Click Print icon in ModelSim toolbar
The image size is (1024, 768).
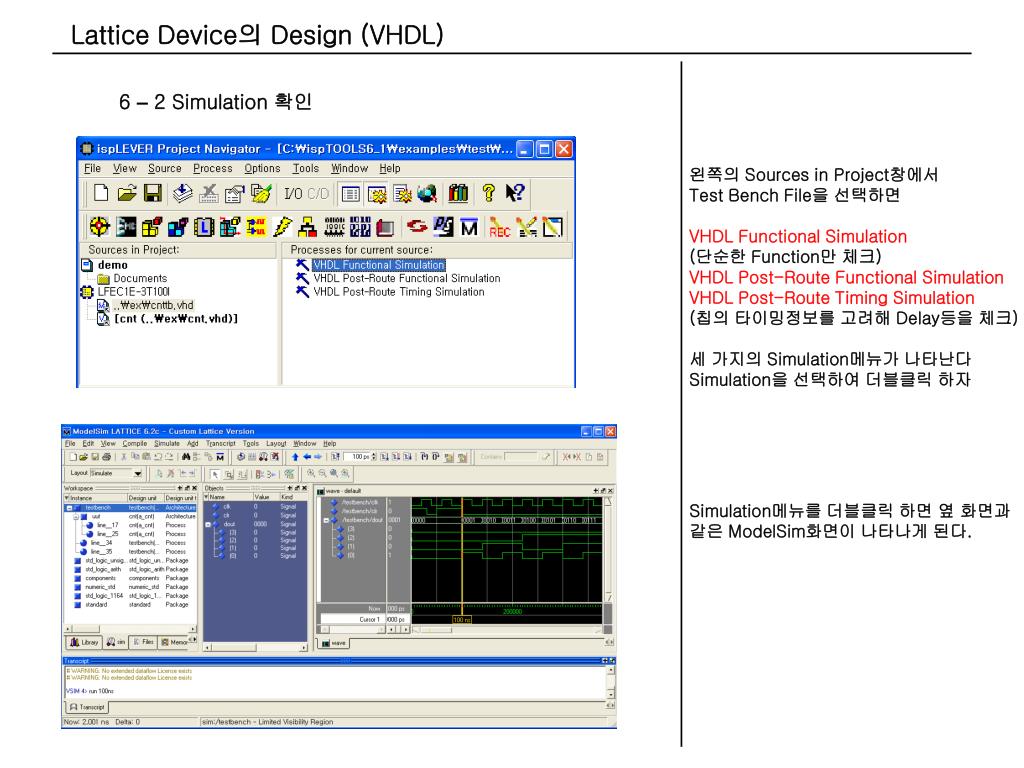pyautogui.click(x=106, y=456)
